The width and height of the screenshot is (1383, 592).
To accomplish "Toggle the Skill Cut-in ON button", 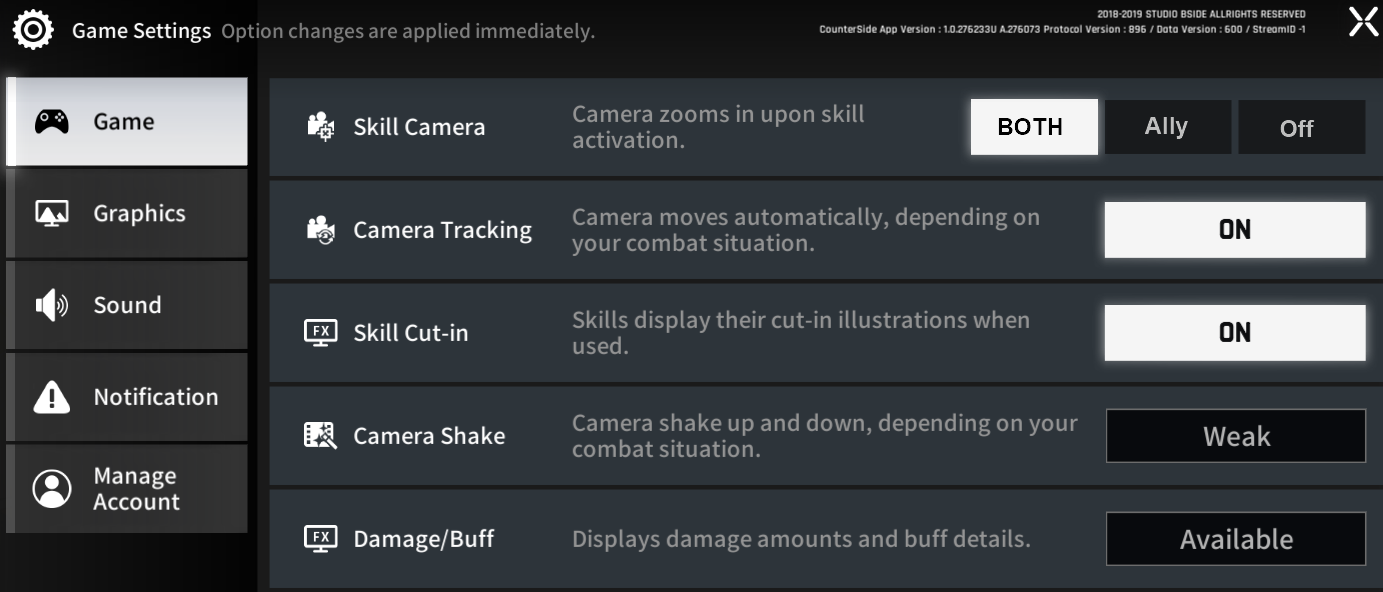I will tap(1234, 332).
